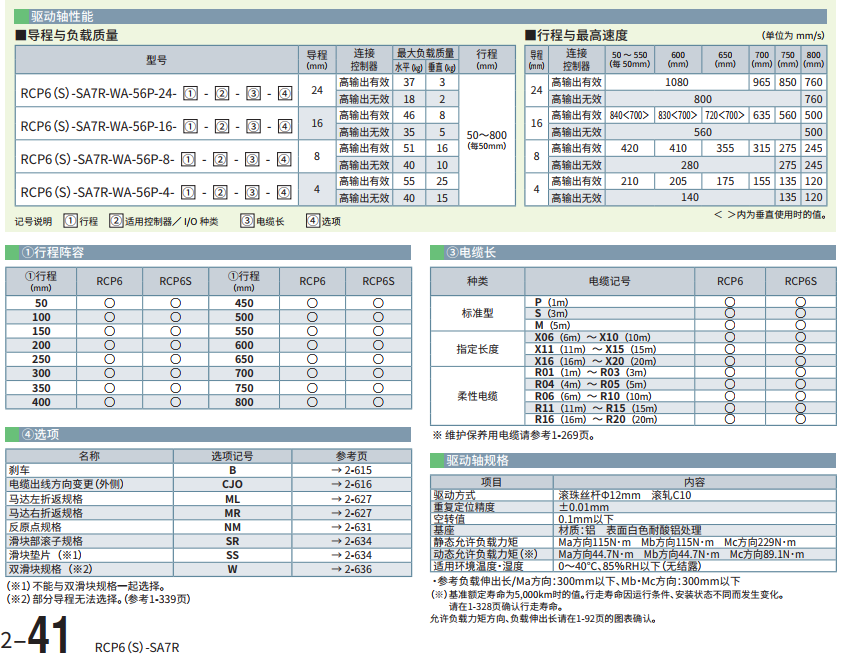Viewport: 845px width, 655px height.
Task: Click the 静态允许负载力矩 row label
Action: [x=476, y=542]
